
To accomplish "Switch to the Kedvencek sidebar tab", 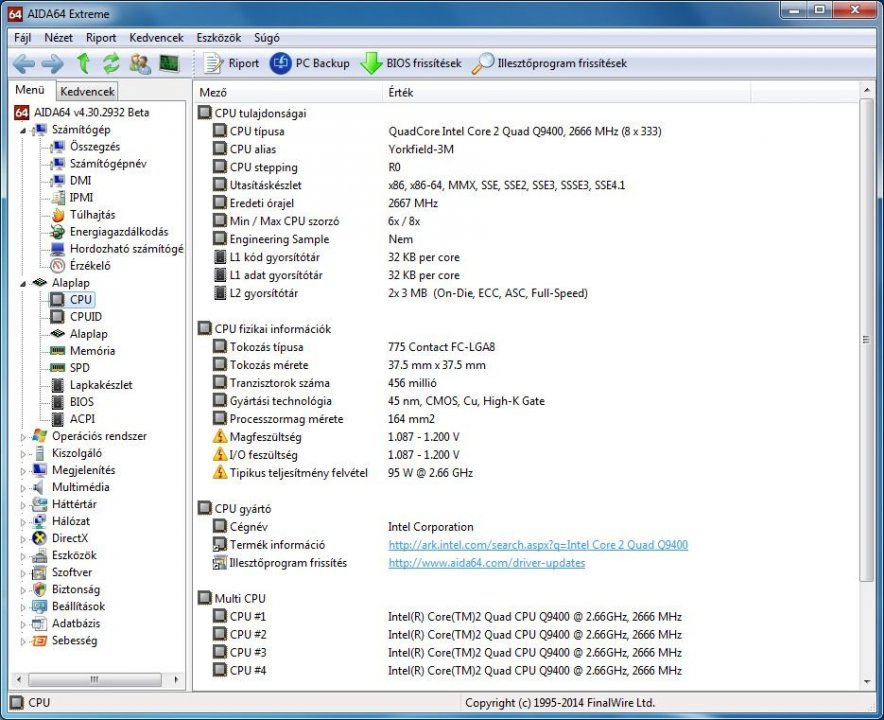I will pos(87,91).
